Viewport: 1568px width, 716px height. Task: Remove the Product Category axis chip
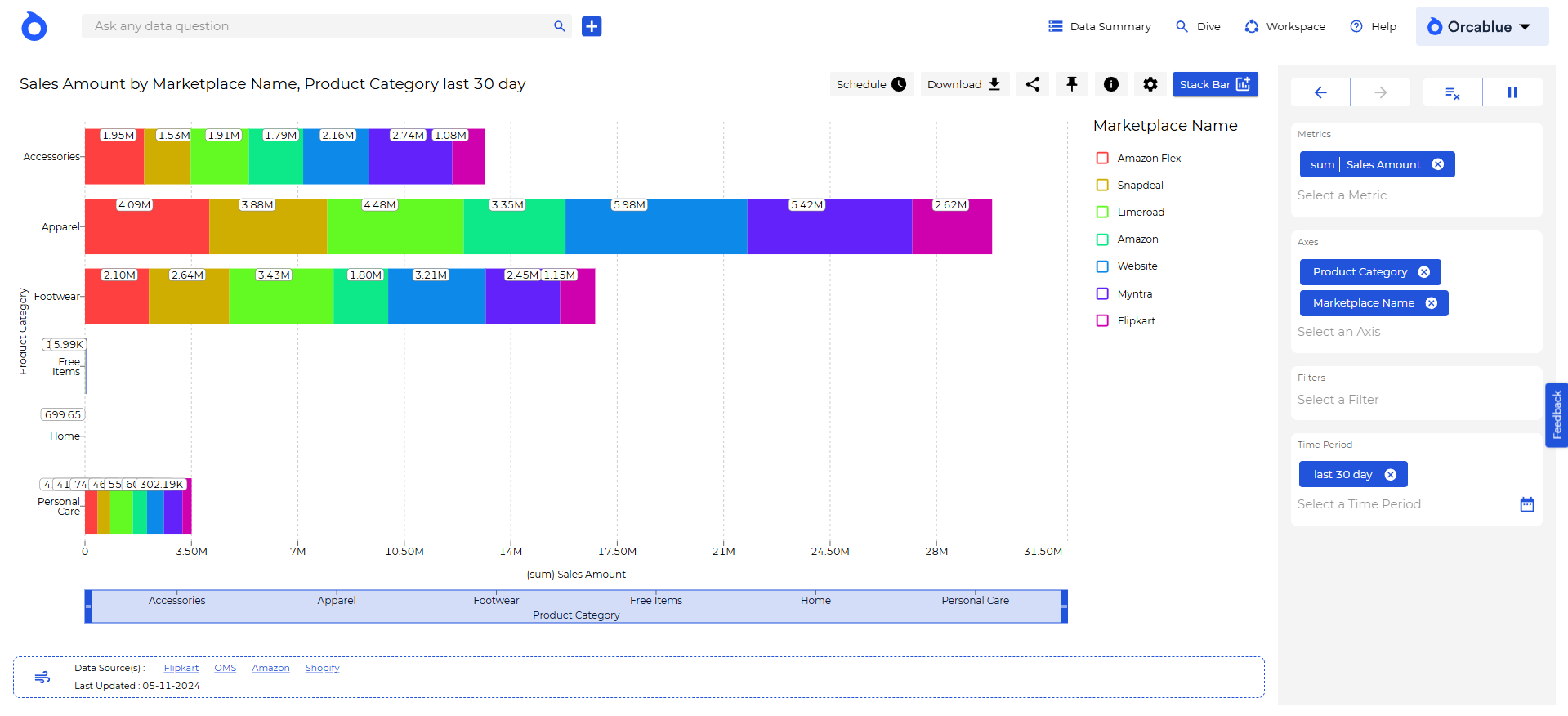click(1424, 272)
